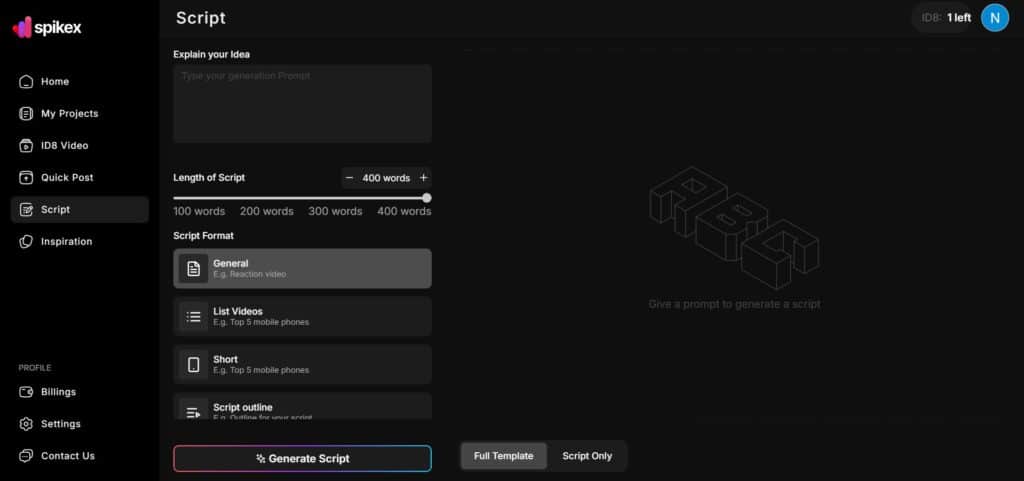Click the General format document icon
Viewport: 1024px width, 481px height.
point(193,268)
